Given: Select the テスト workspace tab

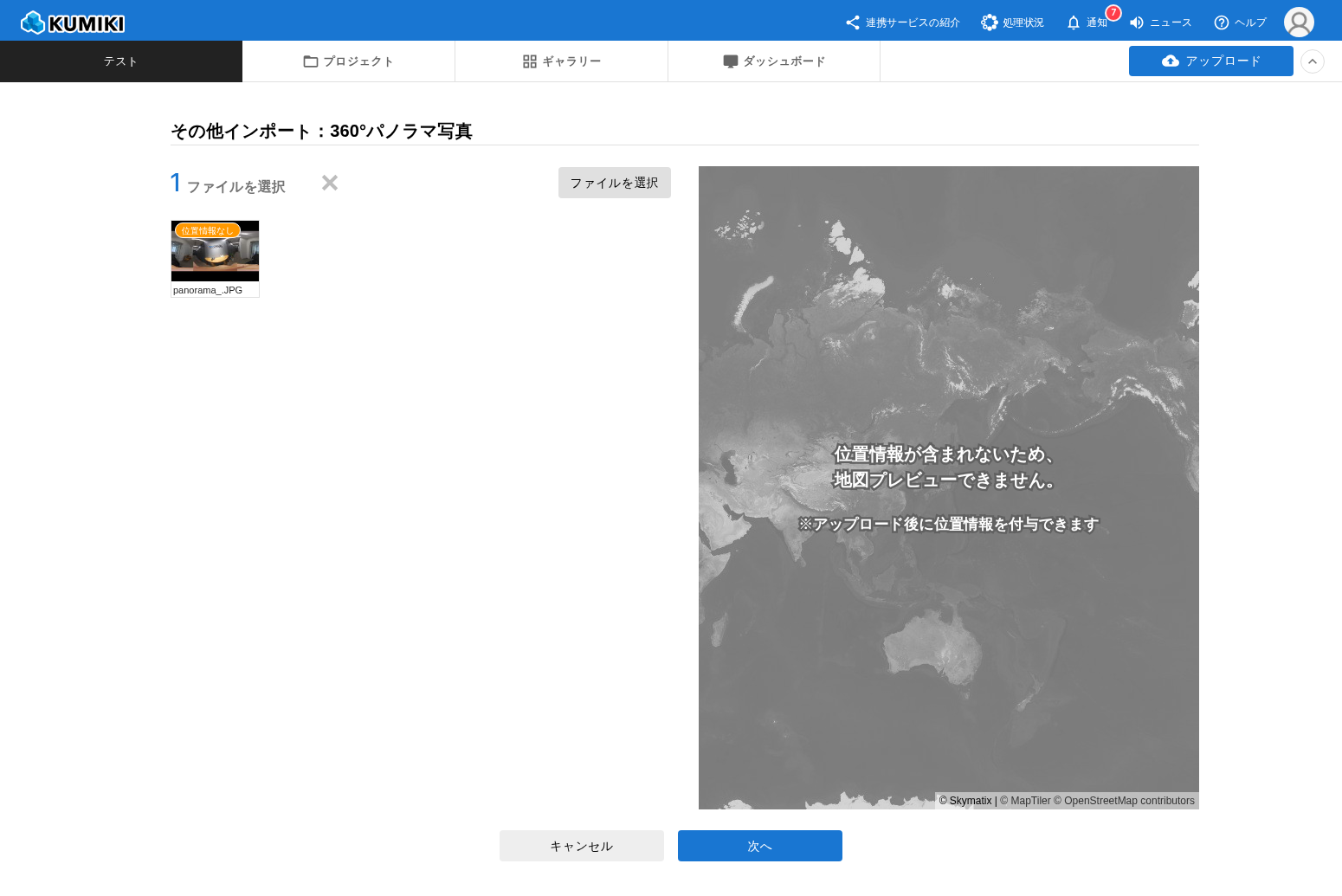Looking at the screenshot, I should pyautogui.click(x=121, y=61).
